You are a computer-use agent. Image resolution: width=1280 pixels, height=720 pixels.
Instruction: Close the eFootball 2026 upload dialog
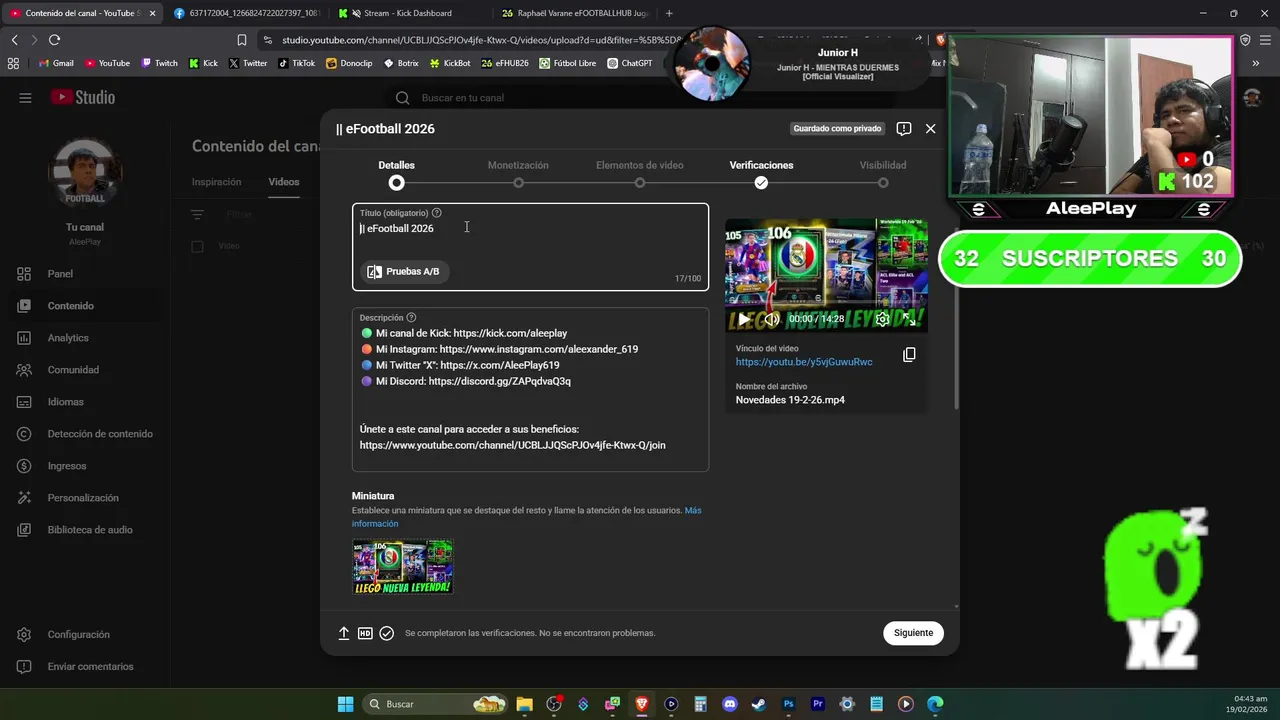tap(930, 129)
